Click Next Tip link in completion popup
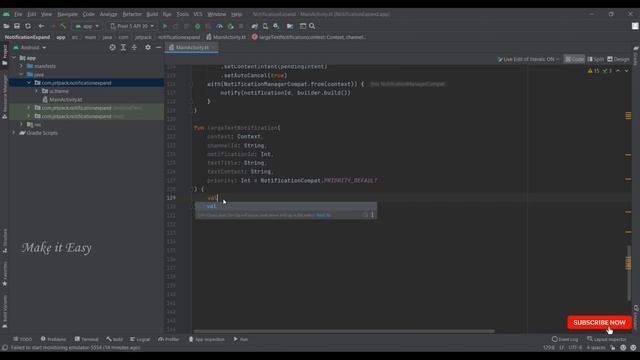 324,215
